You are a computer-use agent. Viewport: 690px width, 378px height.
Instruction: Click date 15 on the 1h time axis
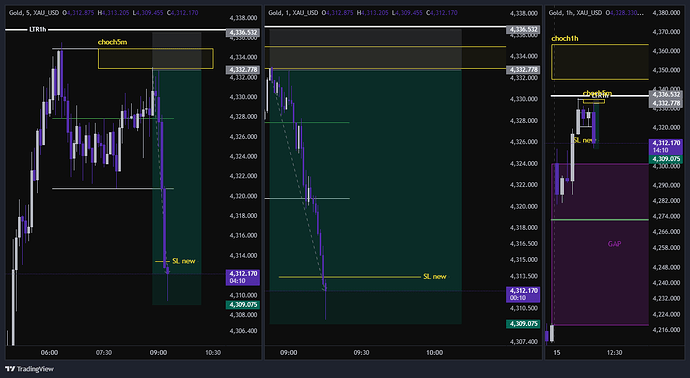[x=557, y=352]
